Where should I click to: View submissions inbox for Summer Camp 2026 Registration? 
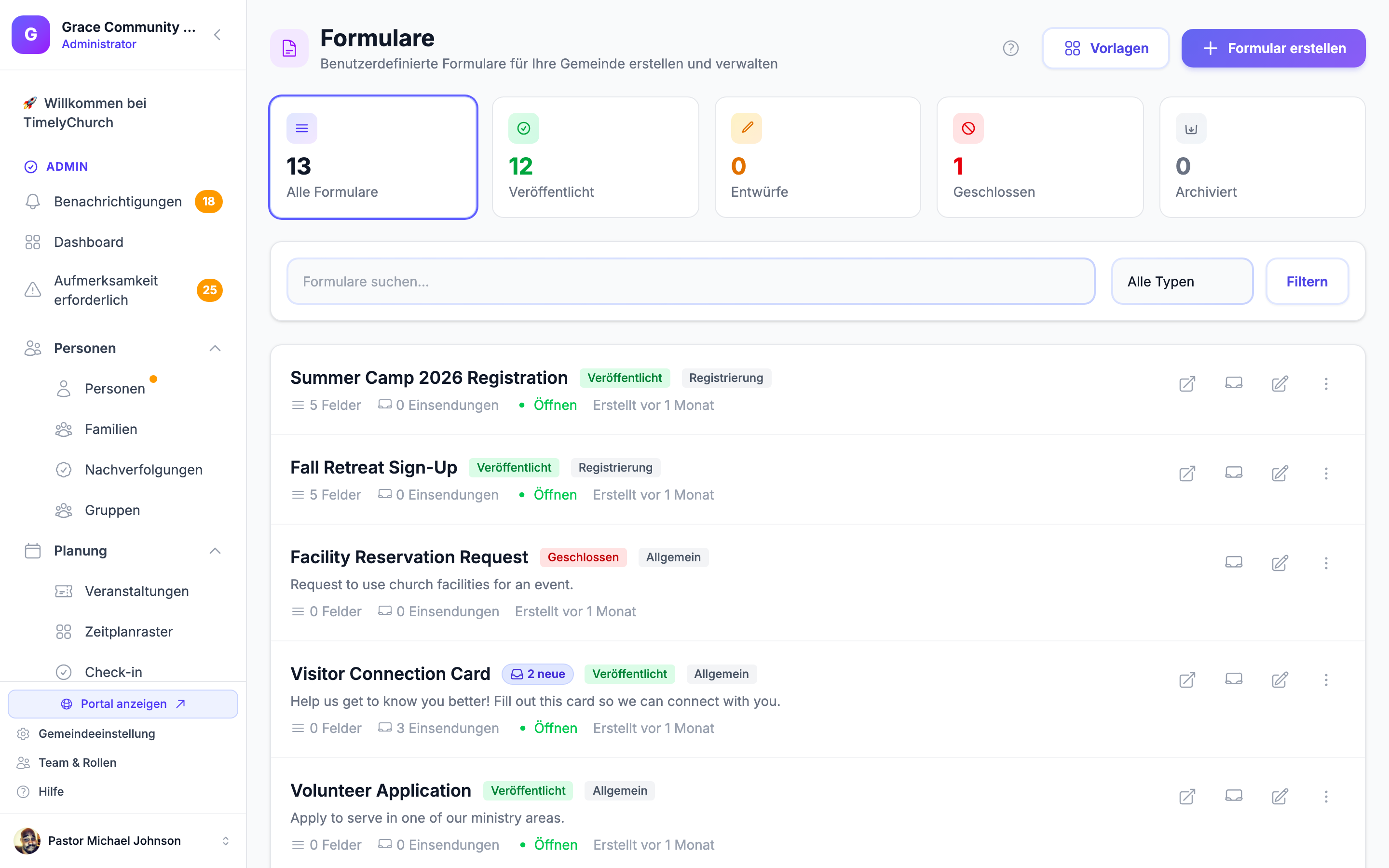click(x=1233, y=383)
